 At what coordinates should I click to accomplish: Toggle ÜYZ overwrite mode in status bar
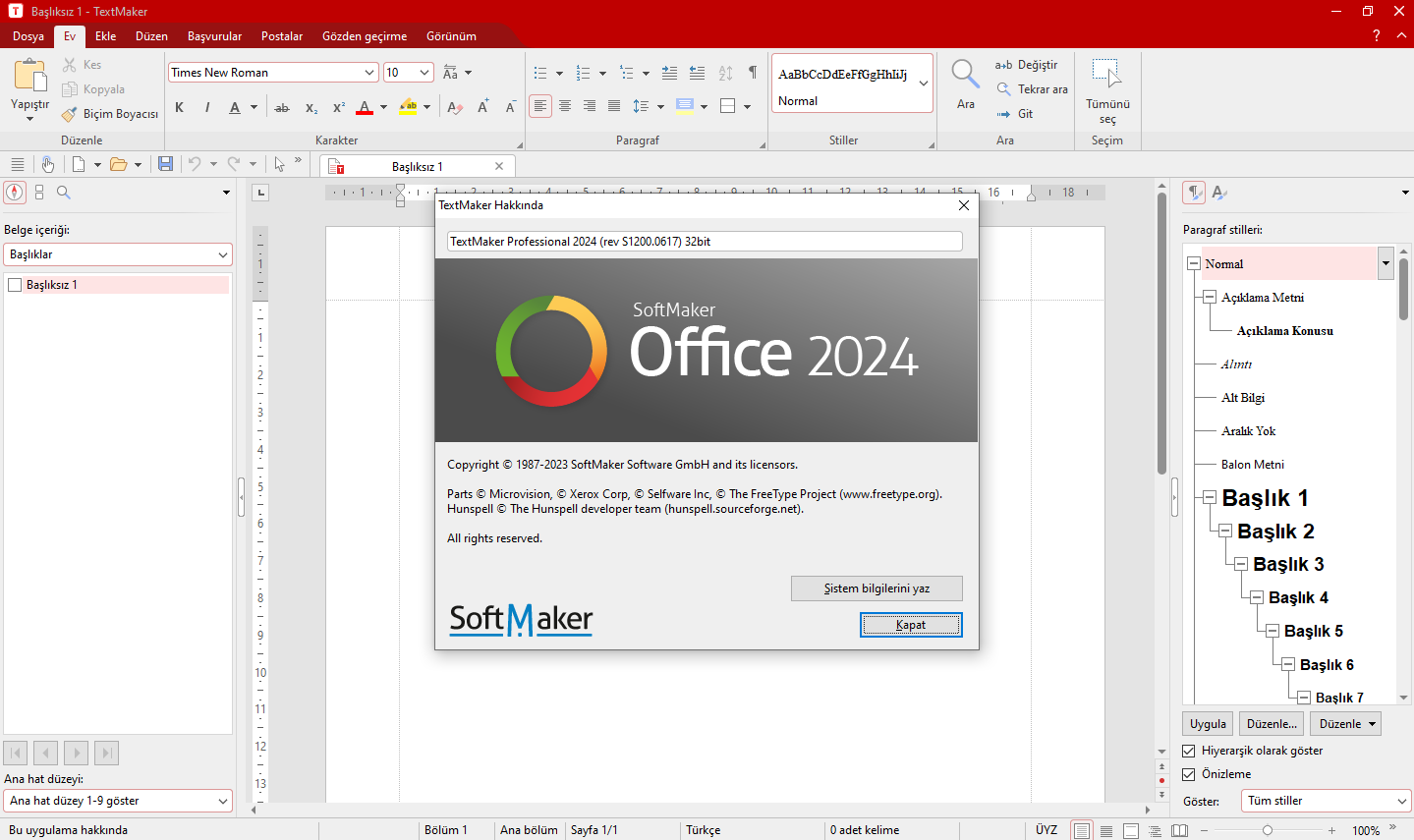1046,830
